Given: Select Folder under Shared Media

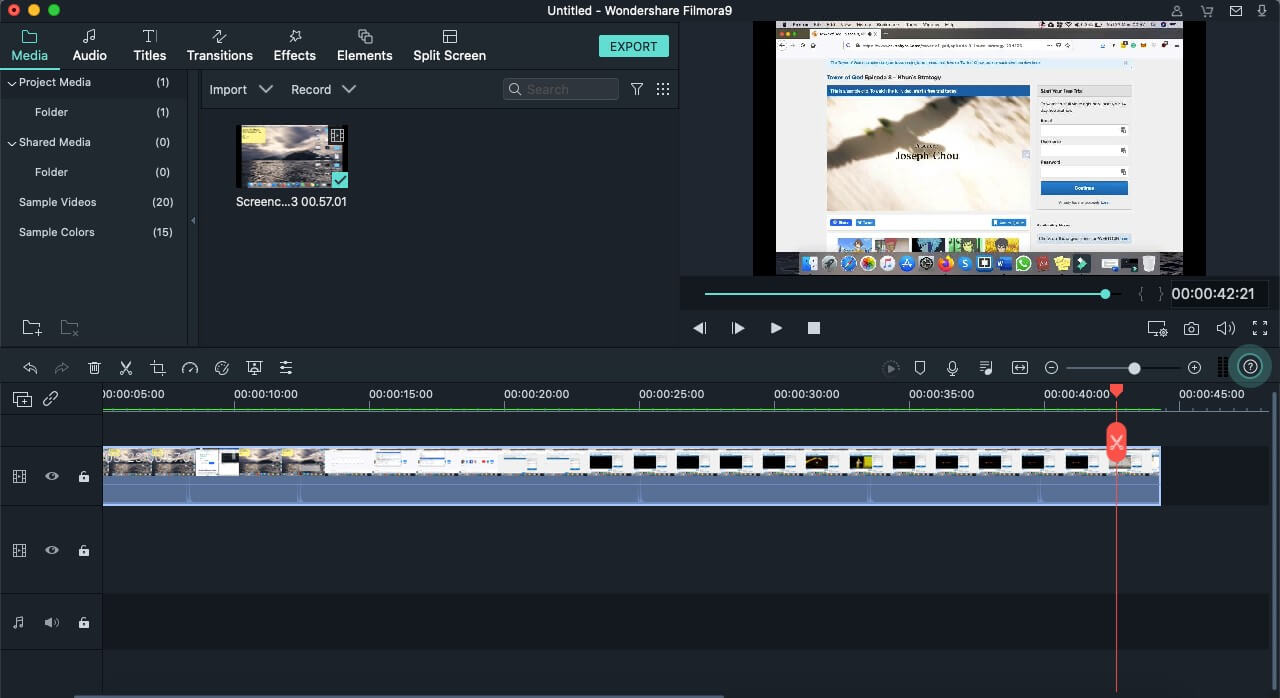Looking at the screenshot, I should [x=51, y=172].
